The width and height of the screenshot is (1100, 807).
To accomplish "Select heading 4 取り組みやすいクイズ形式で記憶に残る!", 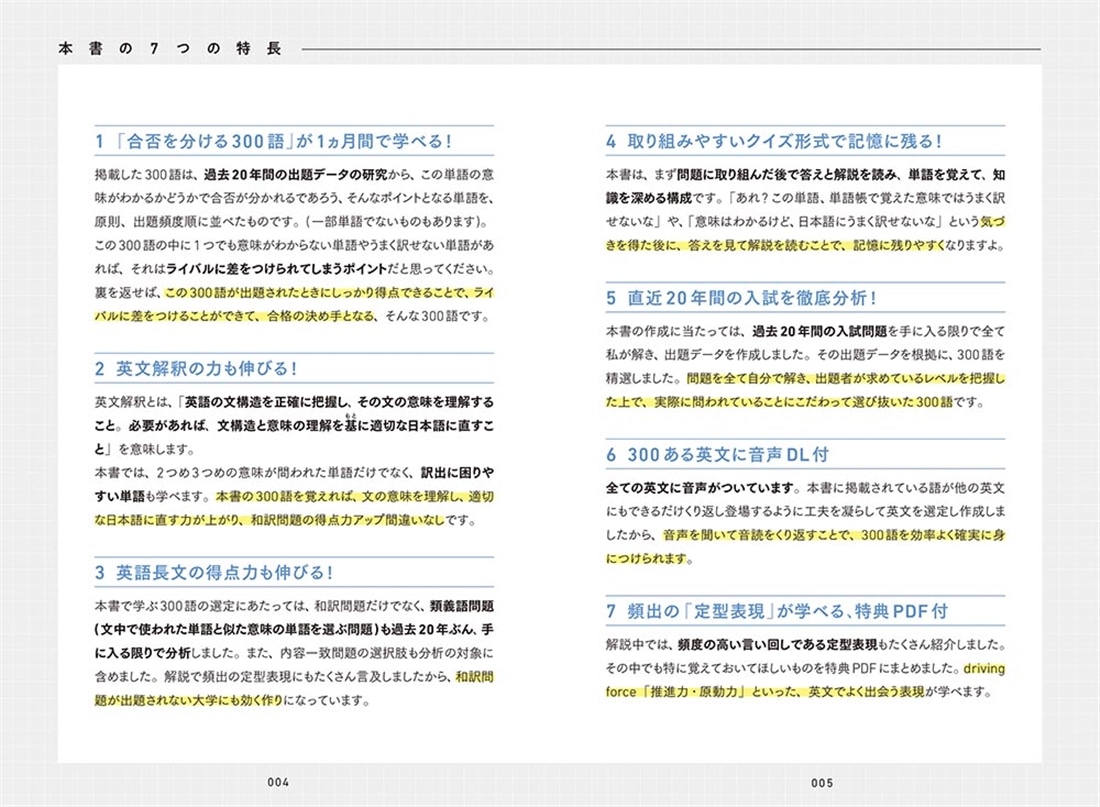I will [774, 141].
